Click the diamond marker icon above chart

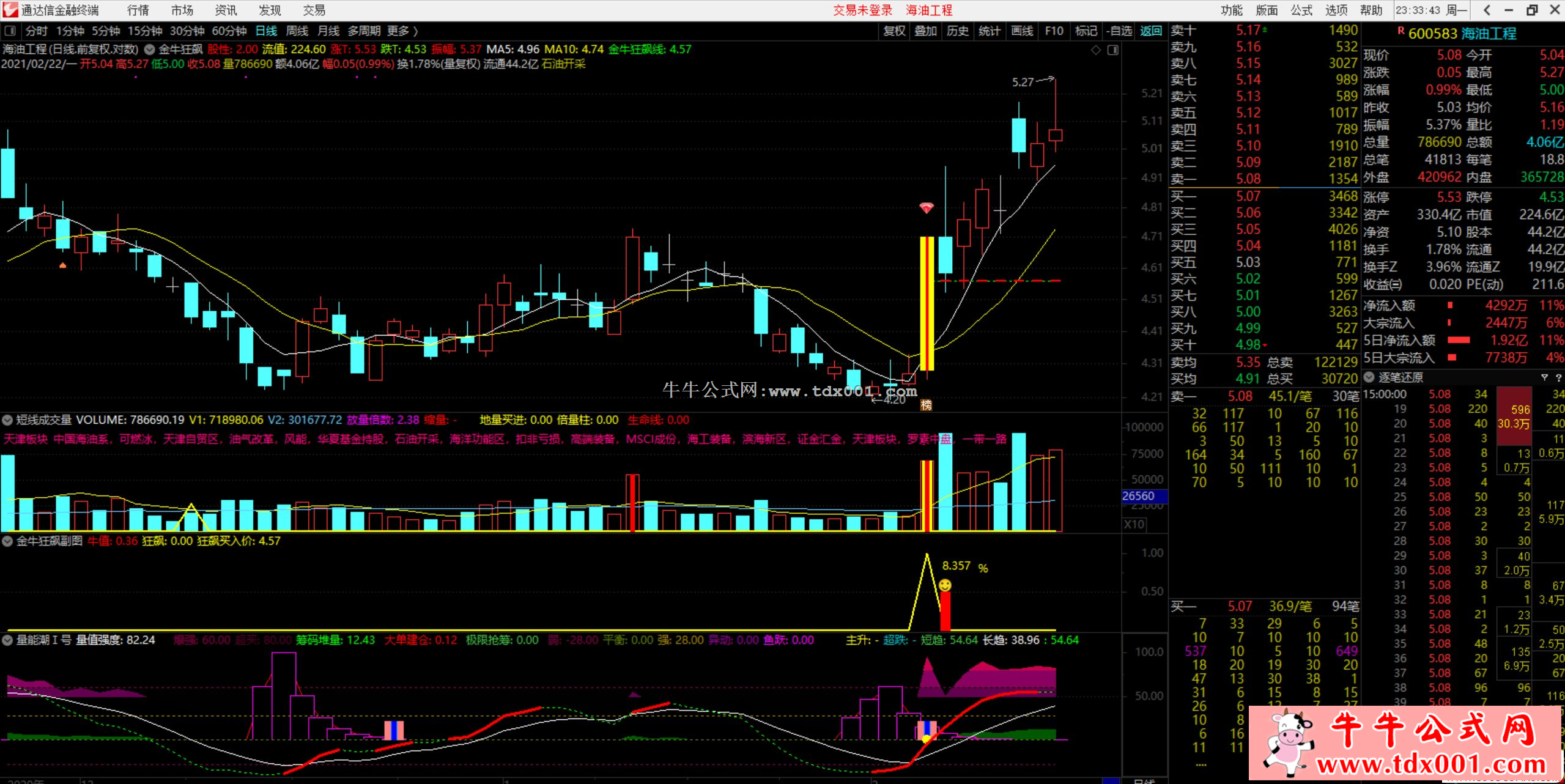[x=1095, y=50]
